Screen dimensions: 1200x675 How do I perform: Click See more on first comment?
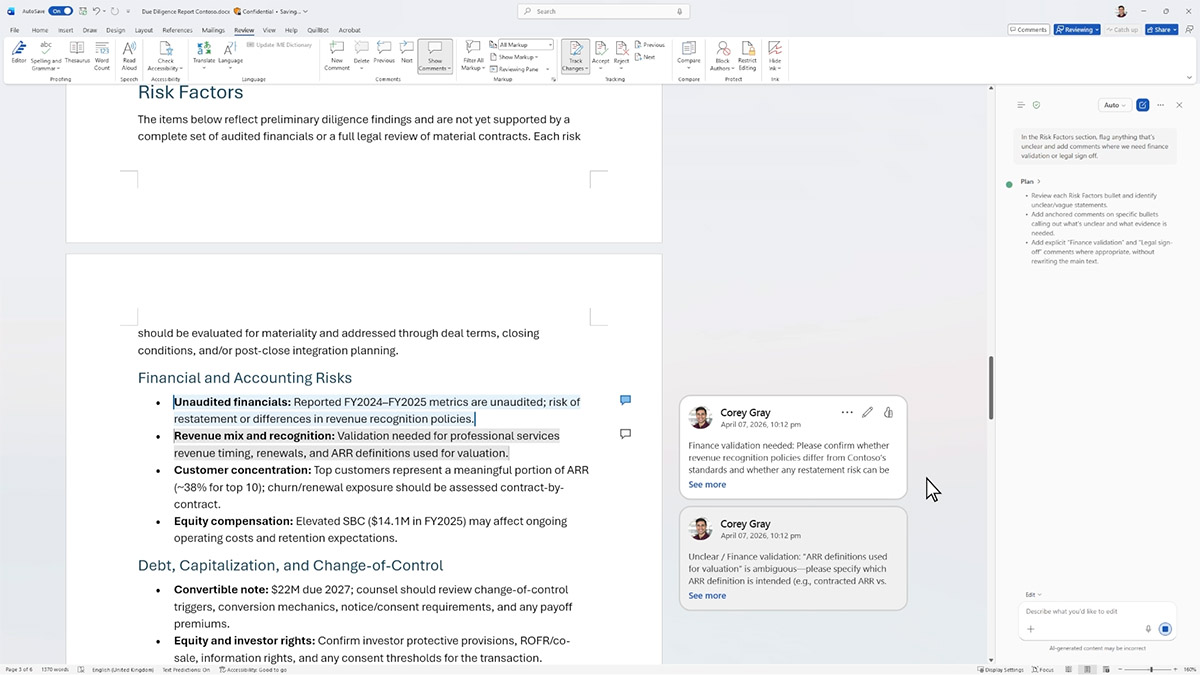[707, 485]
